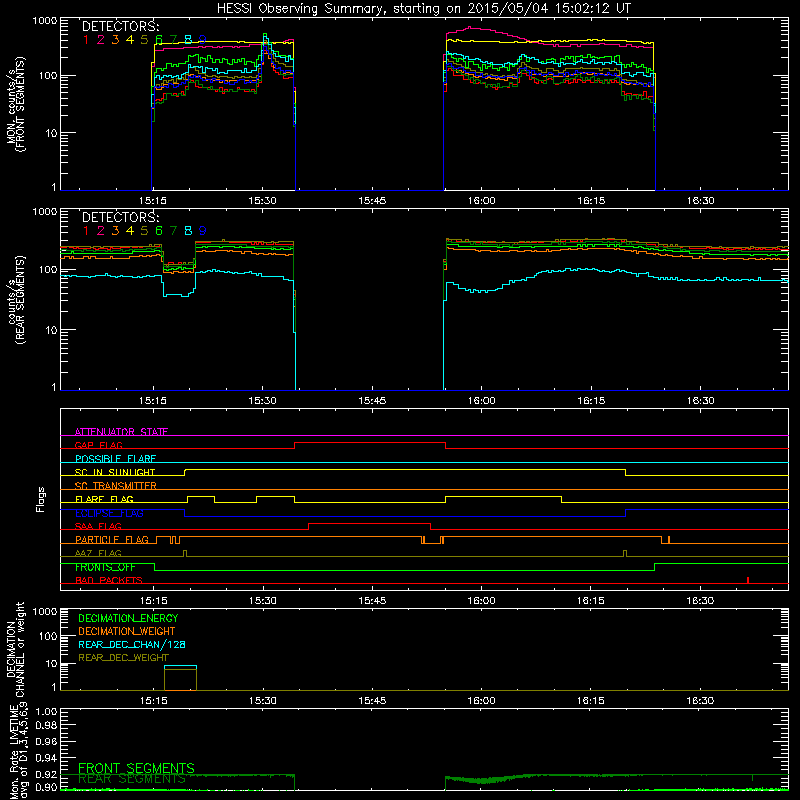Click the FRONTS_OFF flag label
800x800 pixels.
105,567
